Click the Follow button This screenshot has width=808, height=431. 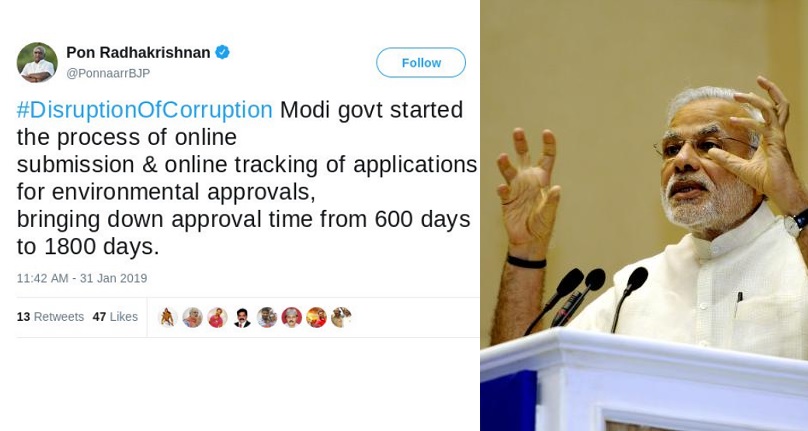click(x=421, y=62)
